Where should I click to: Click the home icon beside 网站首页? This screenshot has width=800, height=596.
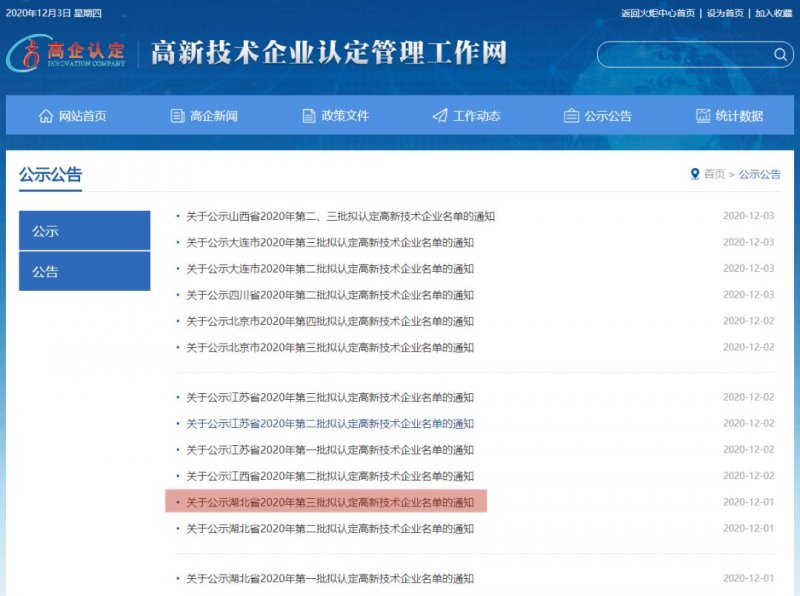[x=46, y=116]
